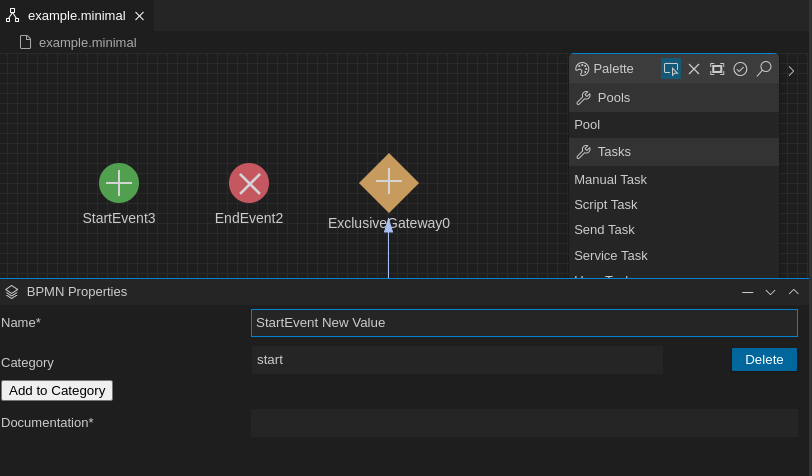This screenshot has width=812, height=476.
Task: Click the Tasks group wrench icon
Action: (584, 152)
